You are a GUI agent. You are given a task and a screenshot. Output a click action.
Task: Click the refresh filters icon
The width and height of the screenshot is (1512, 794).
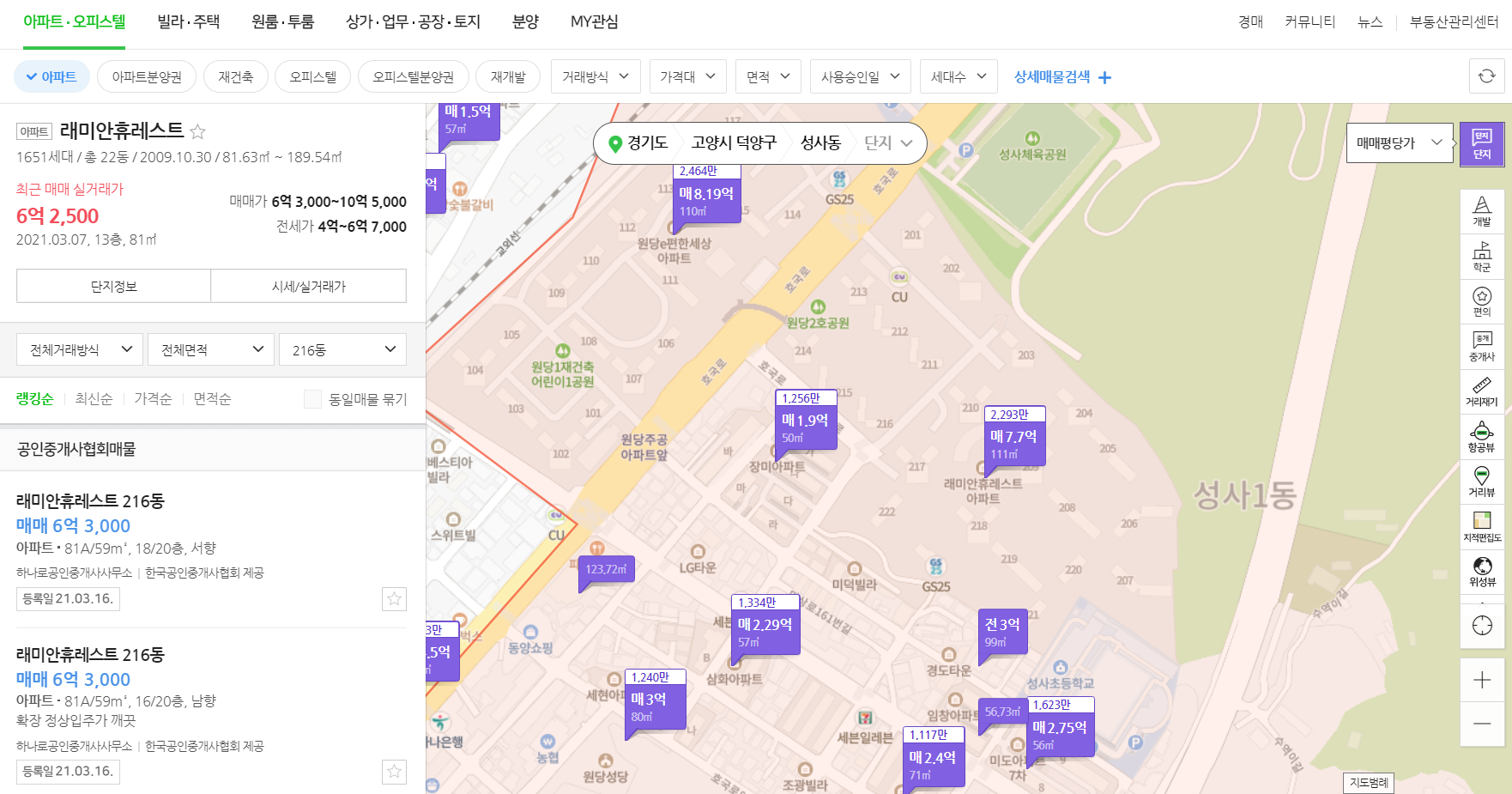click(x=1487, y=76)
